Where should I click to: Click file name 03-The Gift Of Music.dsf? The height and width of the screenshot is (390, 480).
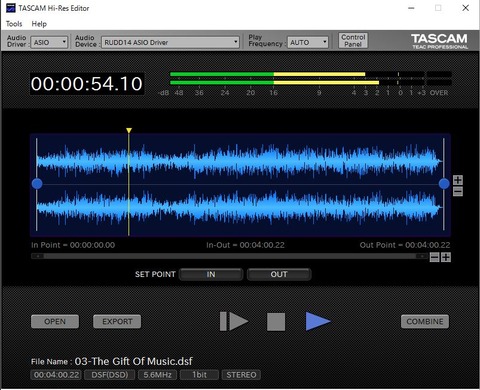(133, 361)
